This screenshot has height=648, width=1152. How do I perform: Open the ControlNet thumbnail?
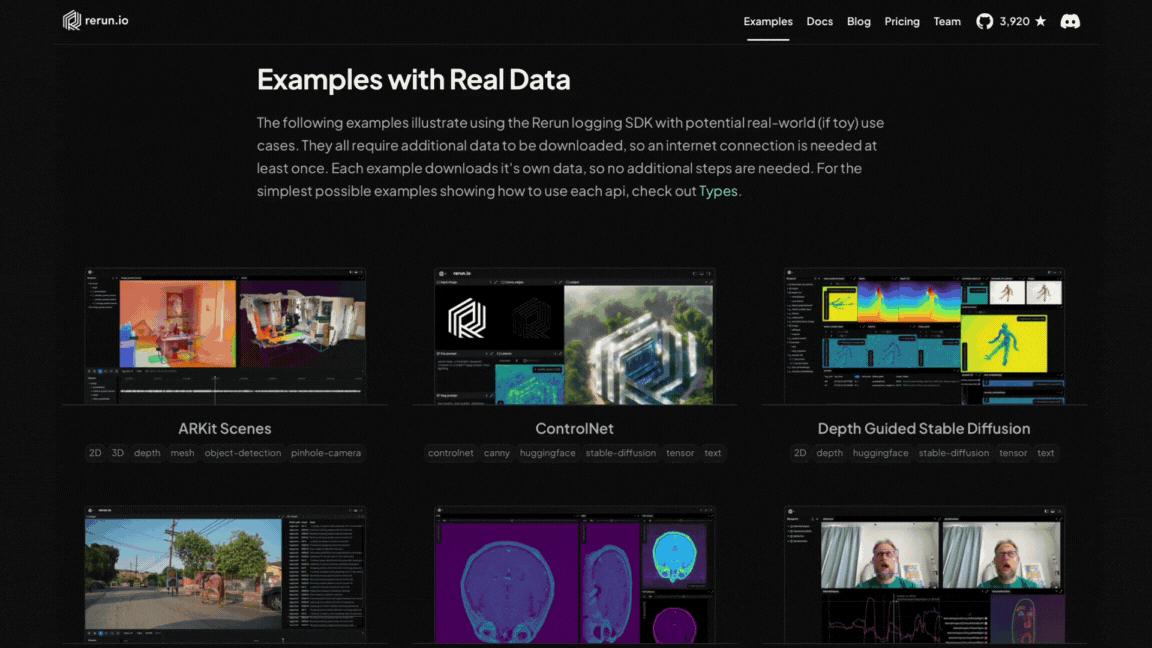click(x=575, y=336)
